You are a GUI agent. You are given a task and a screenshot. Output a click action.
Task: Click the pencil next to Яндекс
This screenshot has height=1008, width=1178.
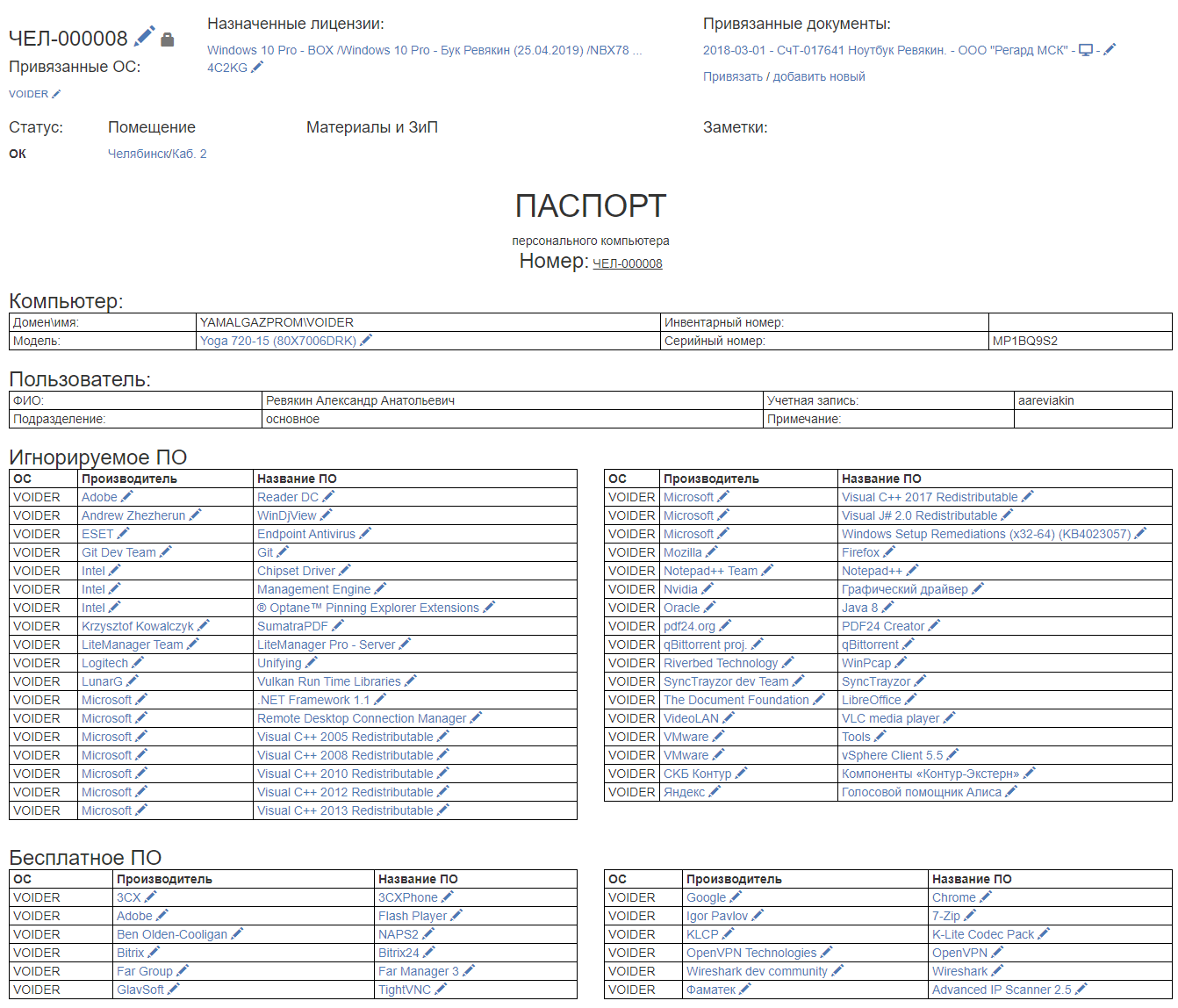pos(715,792)
